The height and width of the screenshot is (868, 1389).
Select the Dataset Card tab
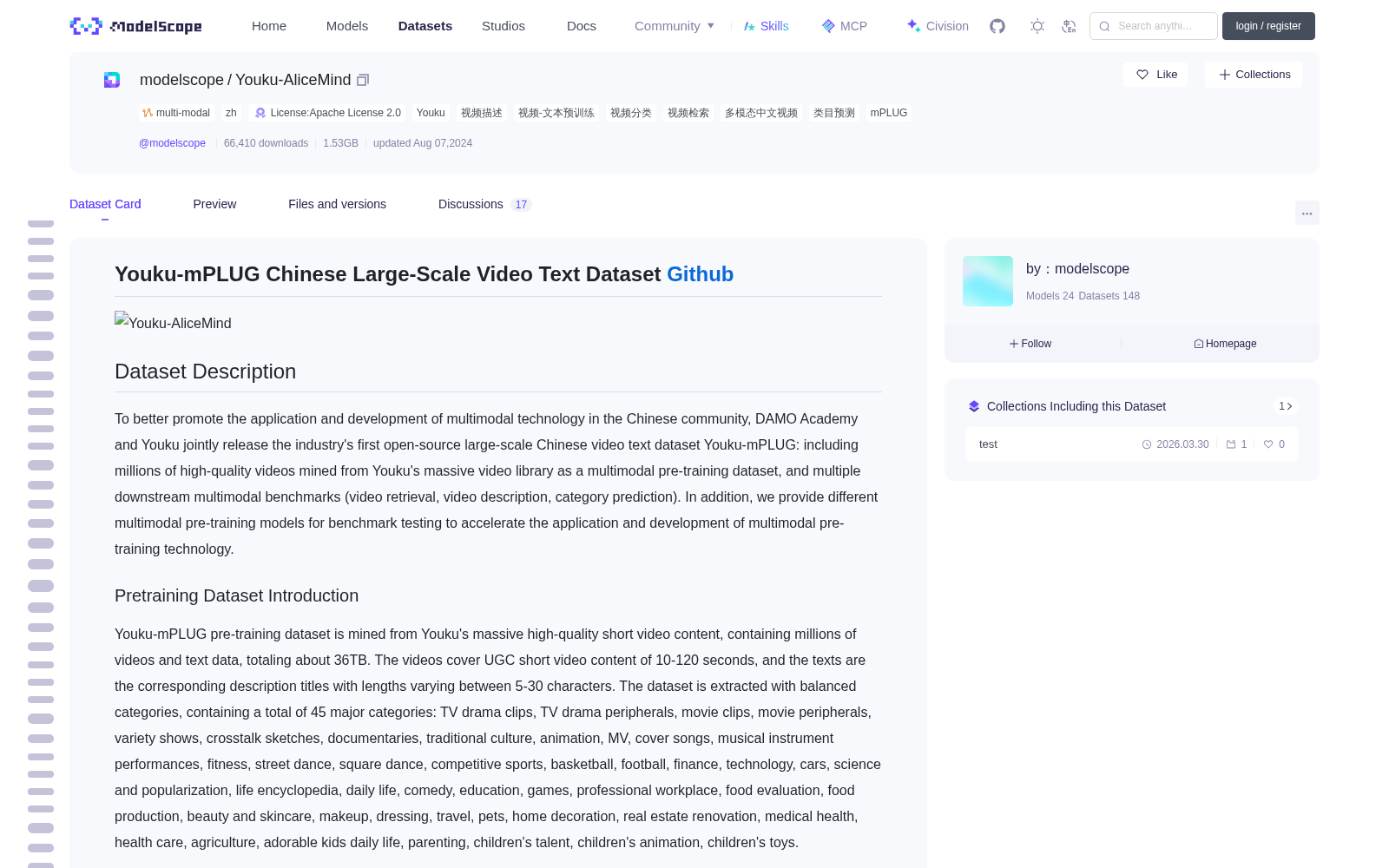(x=105, y=204)
